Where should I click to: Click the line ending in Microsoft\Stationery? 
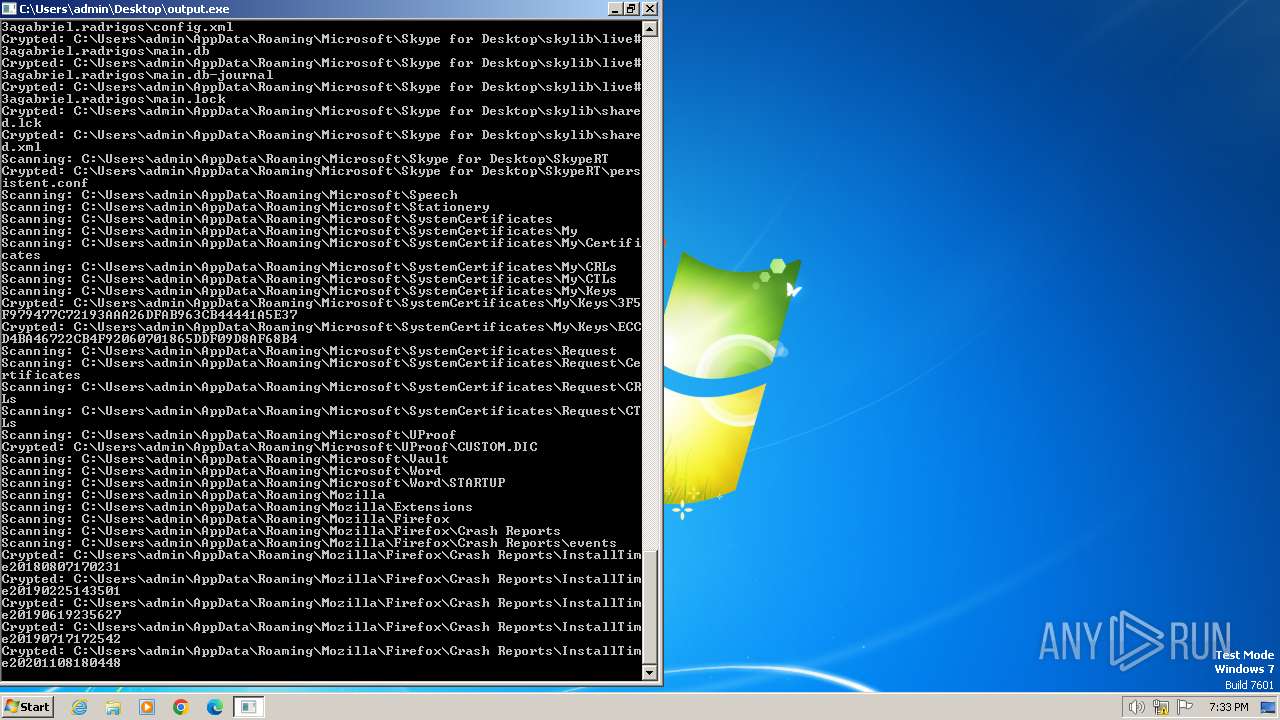tap(245, 207)
